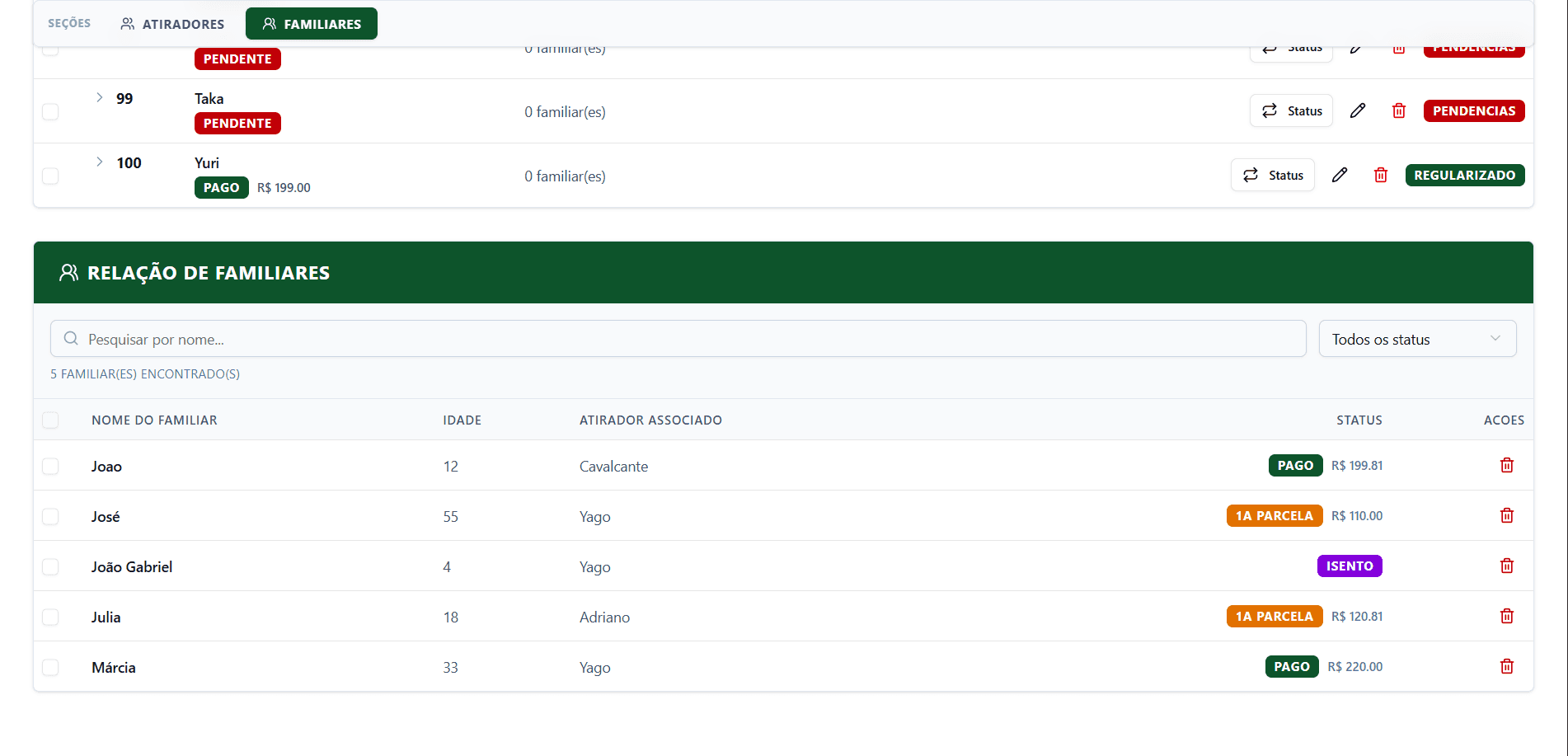Switch to the Familiares tab
This screenshot has width=1568, height=756.
pyautogui.click(x=312, y=24)
